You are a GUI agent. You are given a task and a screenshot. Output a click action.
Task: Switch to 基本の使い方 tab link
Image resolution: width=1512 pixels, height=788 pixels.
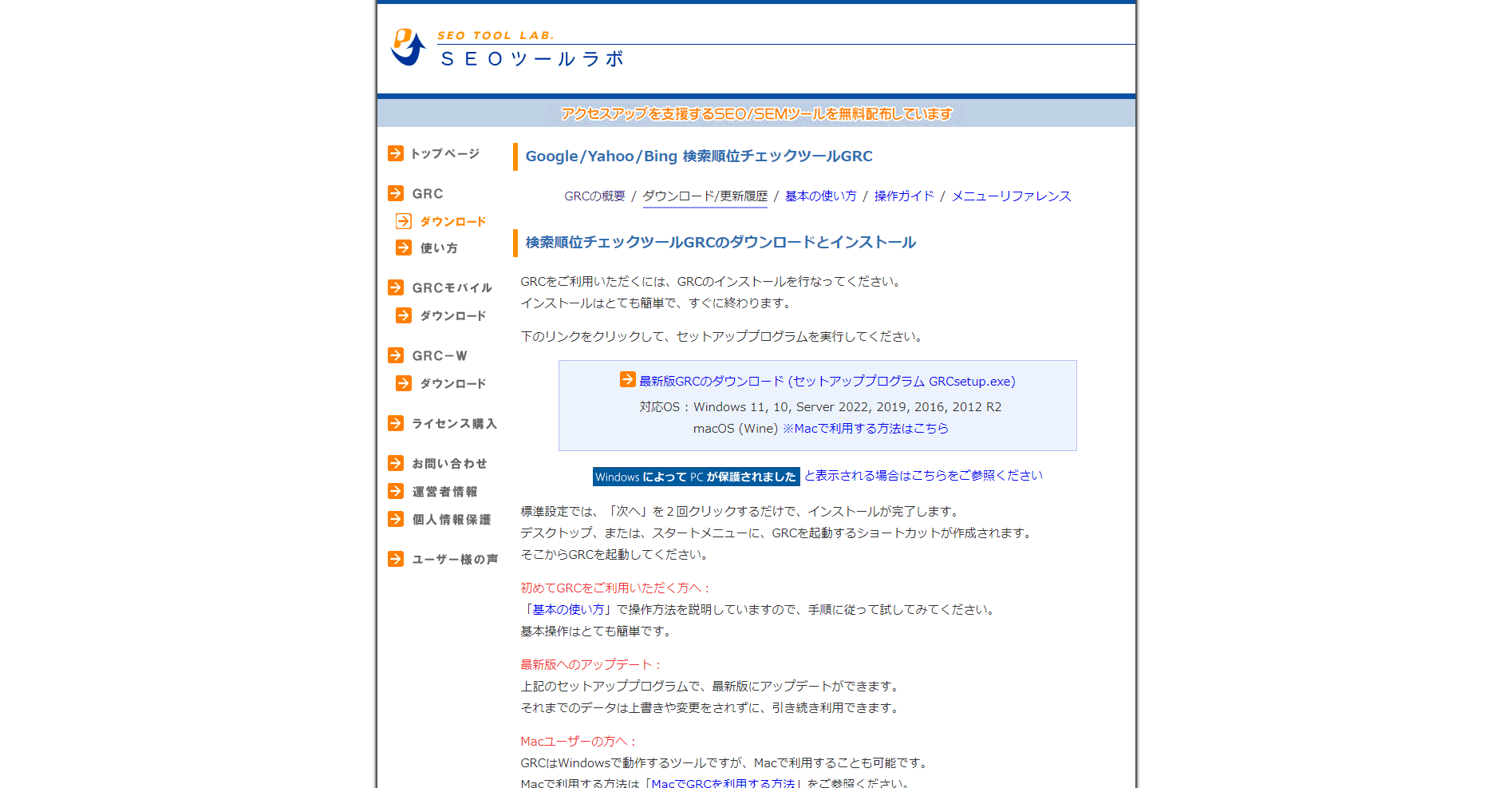pos(821,196)
